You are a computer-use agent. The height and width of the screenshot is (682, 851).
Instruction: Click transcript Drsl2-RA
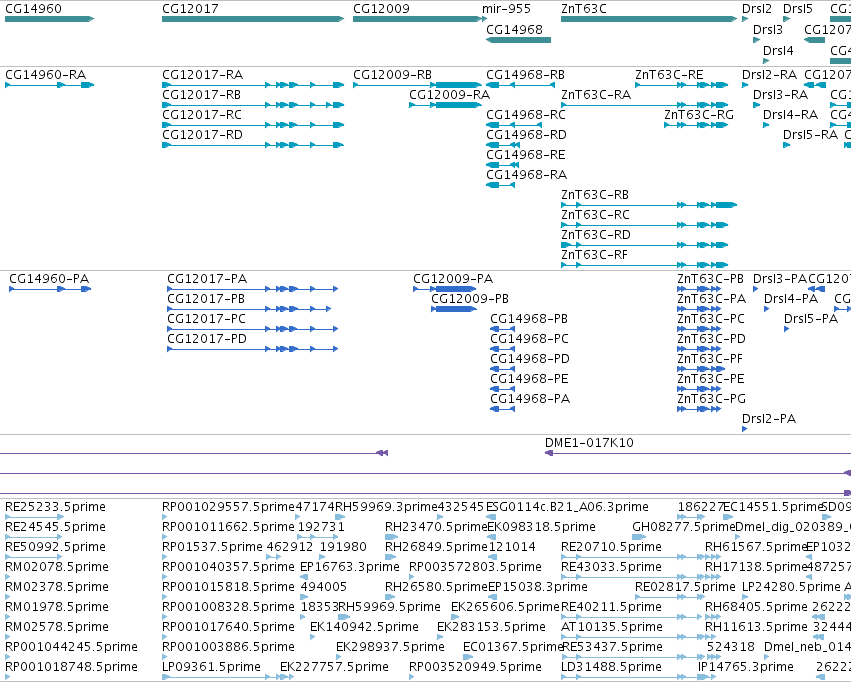pyautogui.click(x=770, y=74)
